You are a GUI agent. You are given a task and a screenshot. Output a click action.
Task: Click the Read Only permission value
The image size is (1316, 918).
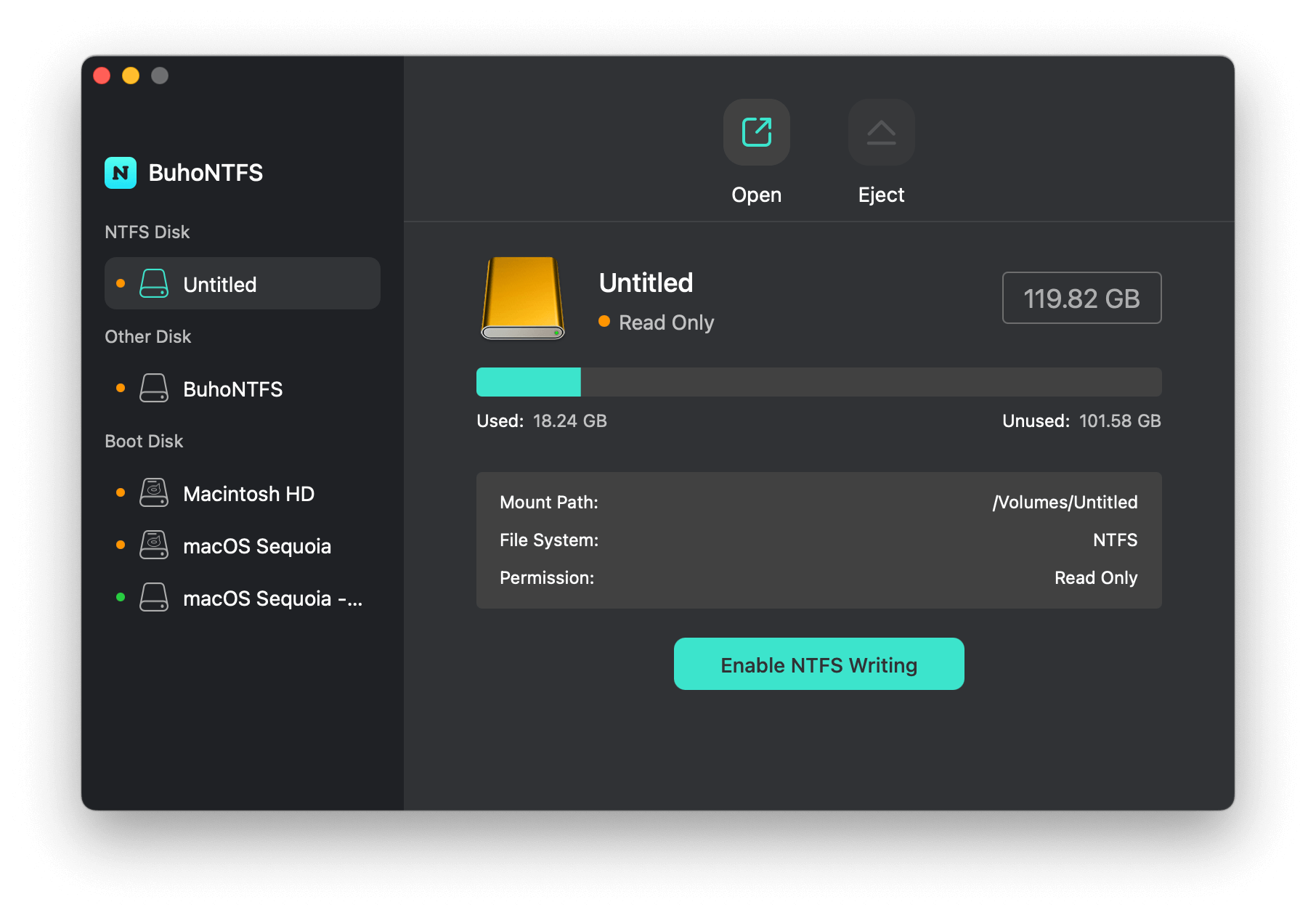(x=1096, y=578)
